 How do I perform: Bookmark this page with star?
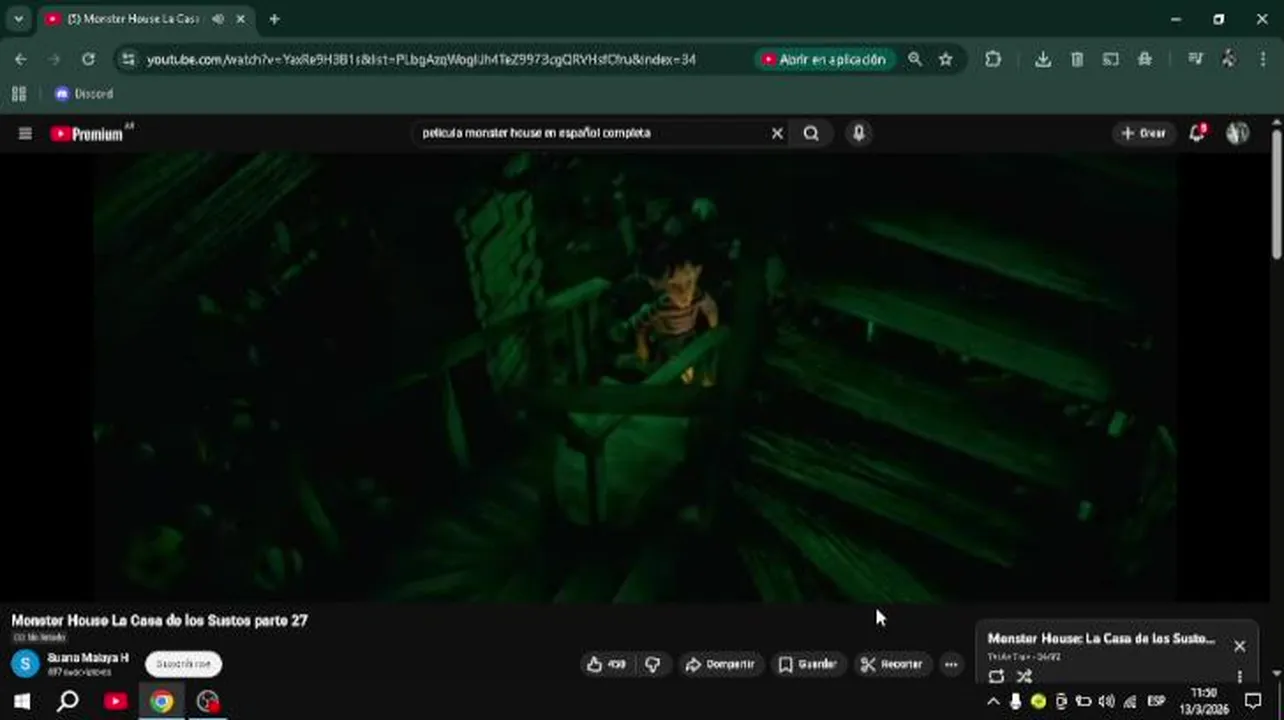coord(946,60)
